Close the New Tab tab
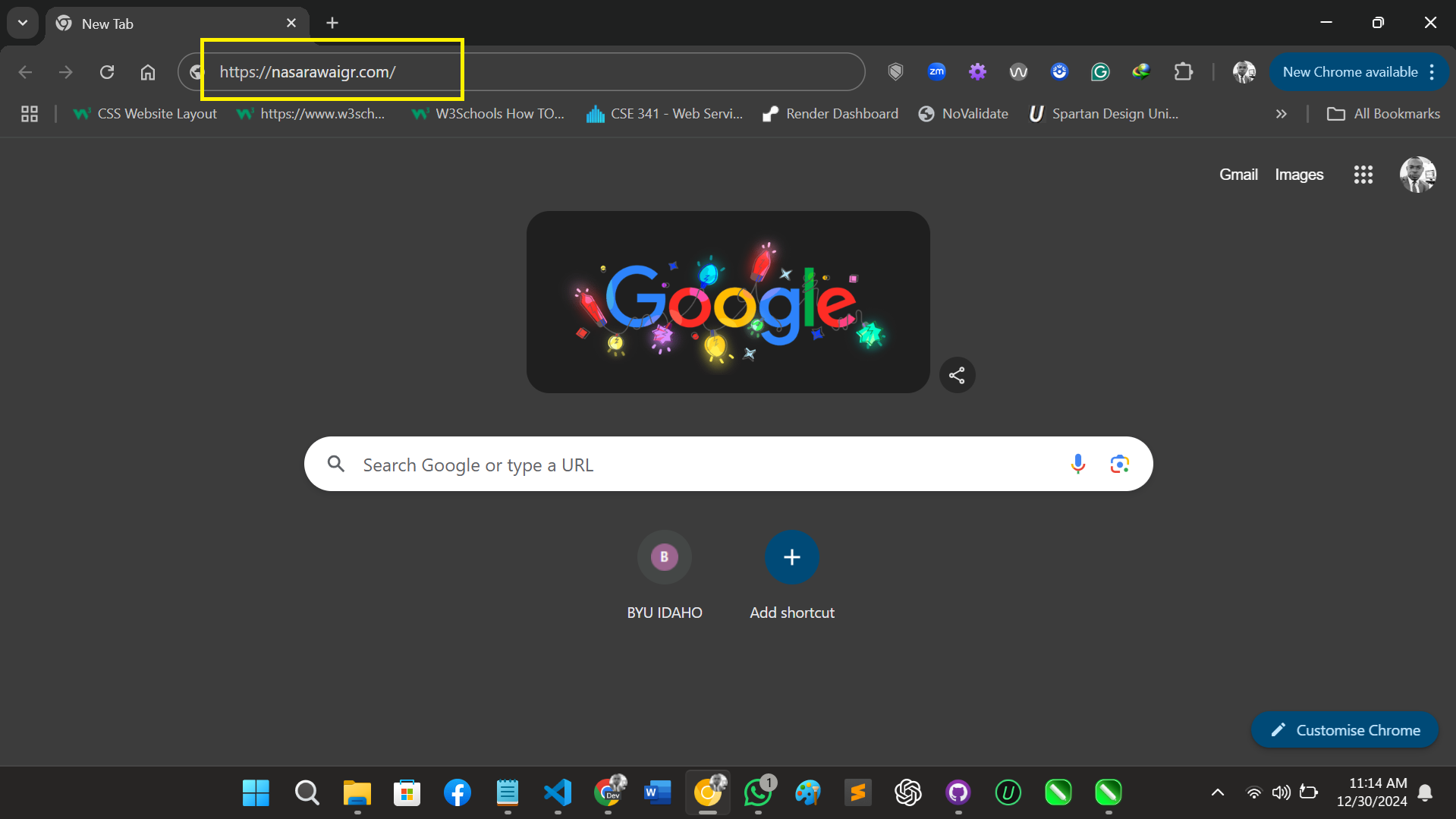 pyautogui.click(x=291, y=24)
